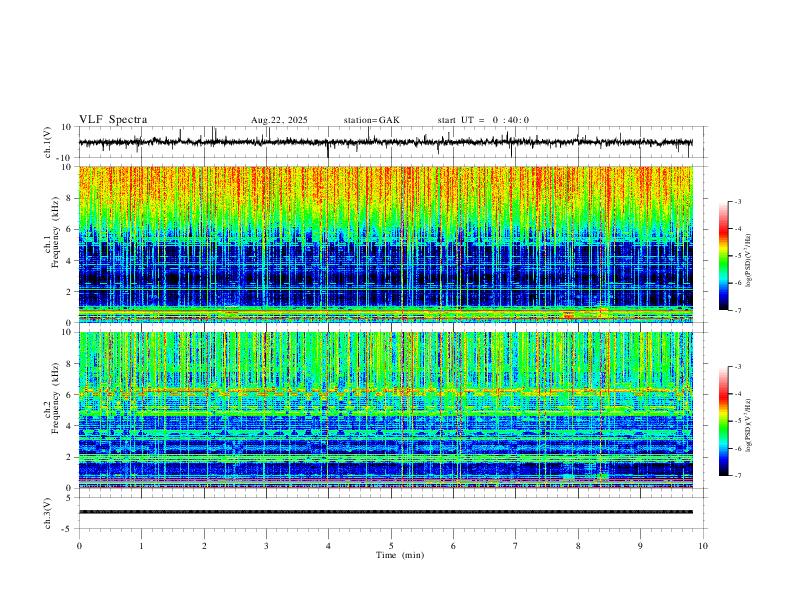Screen dimensions: 792x612
Task: Click the ch.2 spectrogram panel
Action: pyautogui.click(x=386, y=410)
